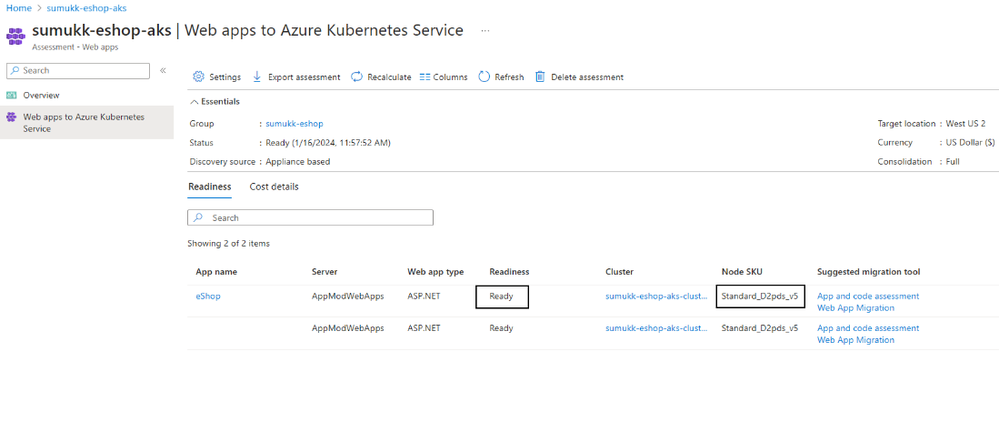The width and height of the screenshot is (999, 423).
Task: Click the Columns layout icon
Action: 425,77
